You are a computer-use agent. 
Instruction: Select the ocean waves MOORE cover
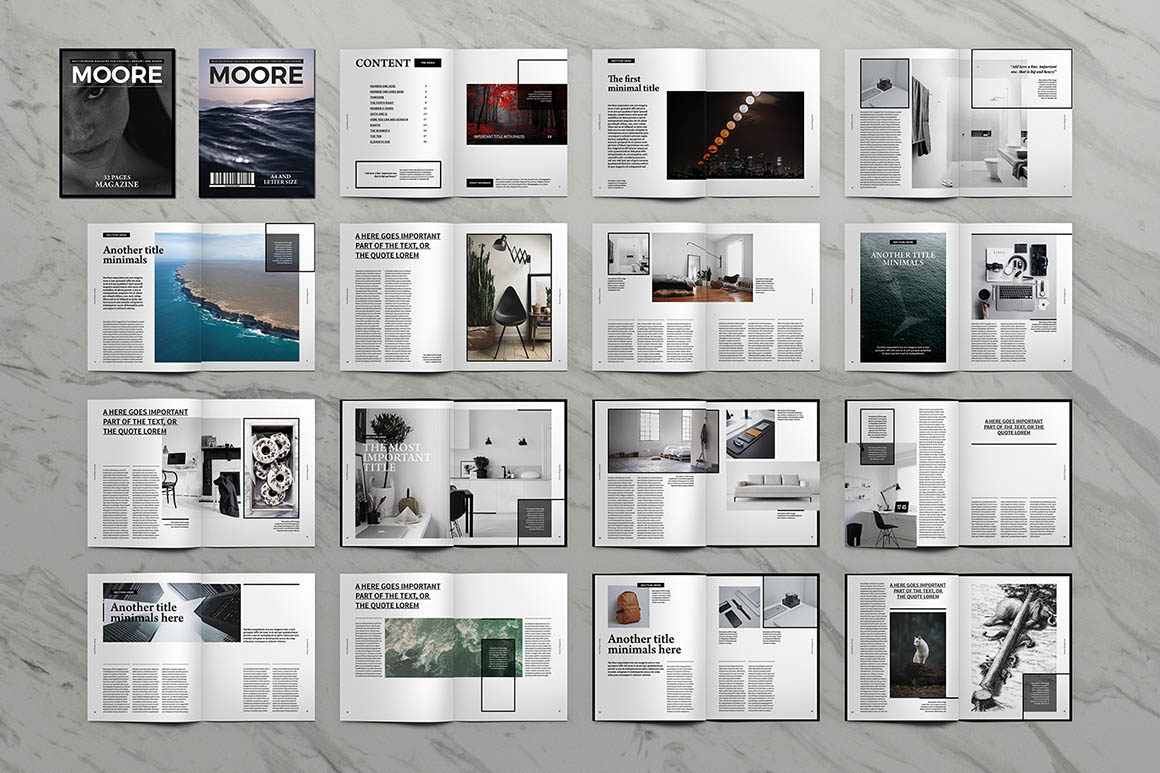pyautogui.click(x=256, y=130)
